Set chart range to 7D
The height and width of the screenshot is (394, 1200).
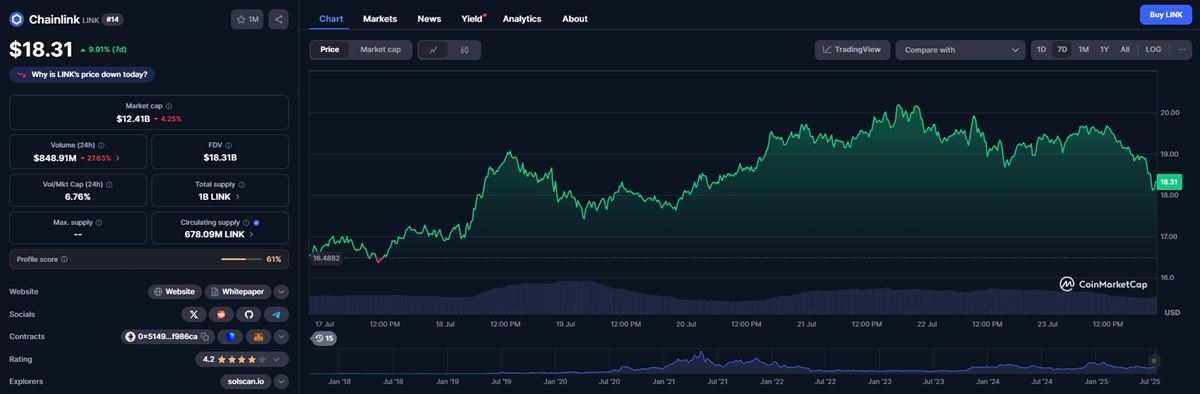[x=1062, y=49]
